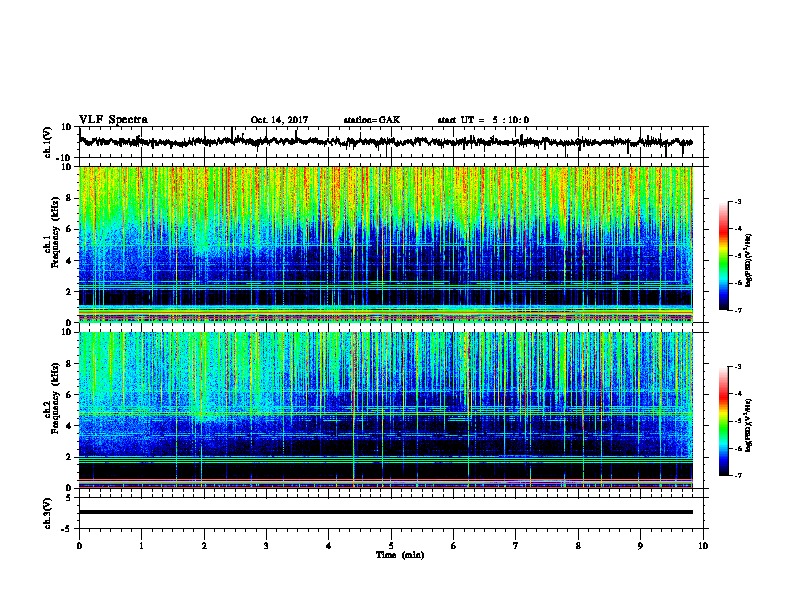Click the "ch.3(V)" axis label
Screen dimensions: 792x612
coord(48,513)
